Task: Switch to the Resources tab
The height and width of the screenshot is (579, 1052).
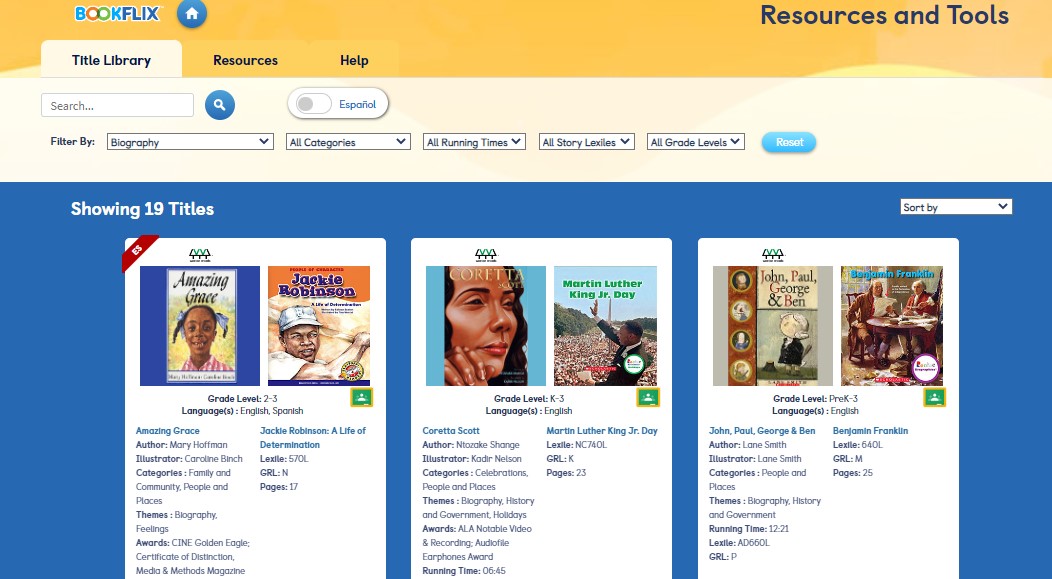Action: [246, 60]
